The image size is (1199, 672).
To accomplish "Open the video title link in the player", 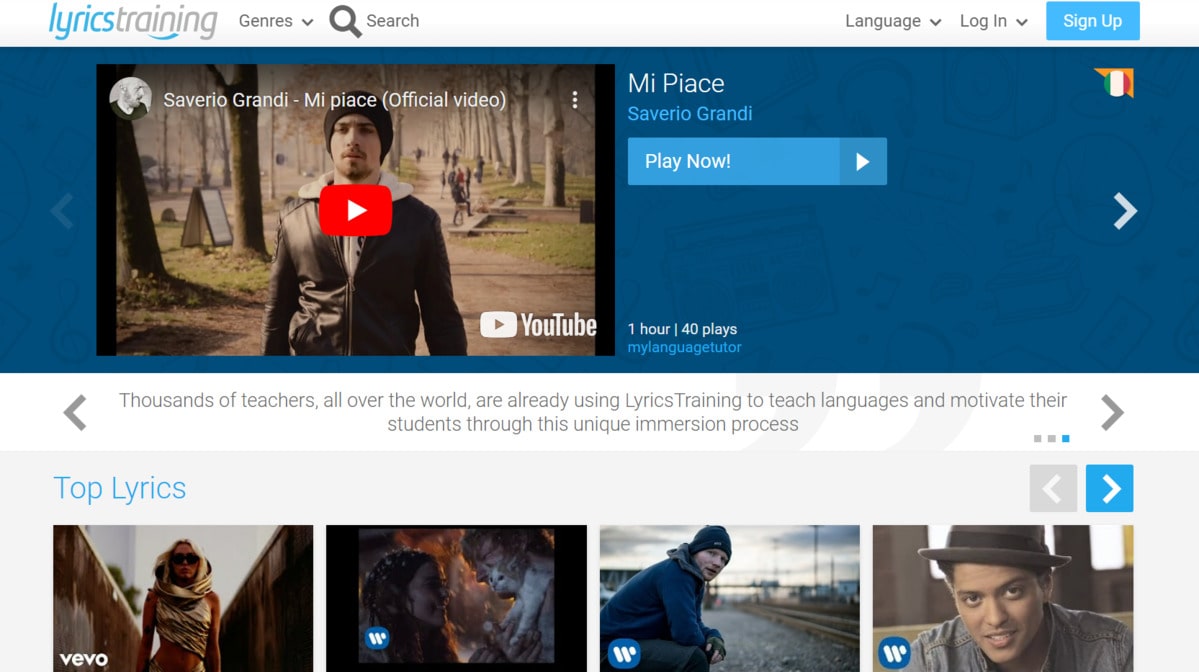I will pos(335,100).
